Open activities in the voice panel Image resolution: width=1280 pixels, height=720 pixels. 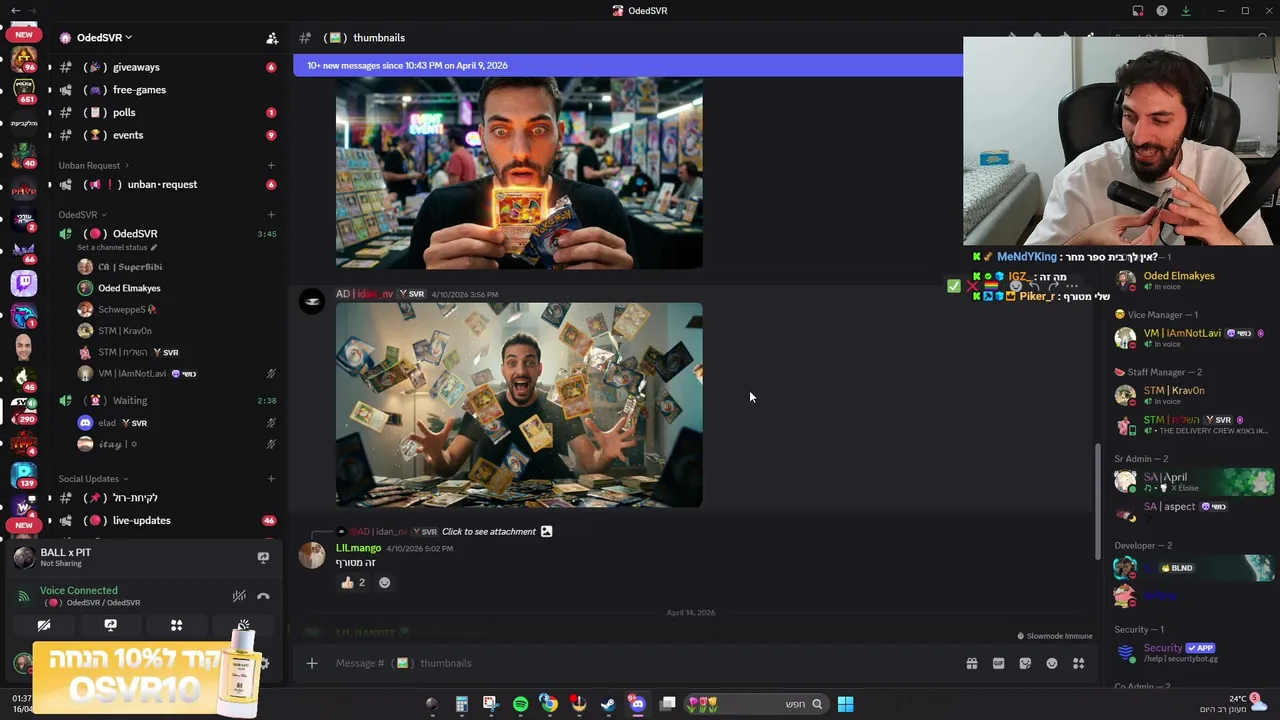pyautogui.click(x=176, y=625)
